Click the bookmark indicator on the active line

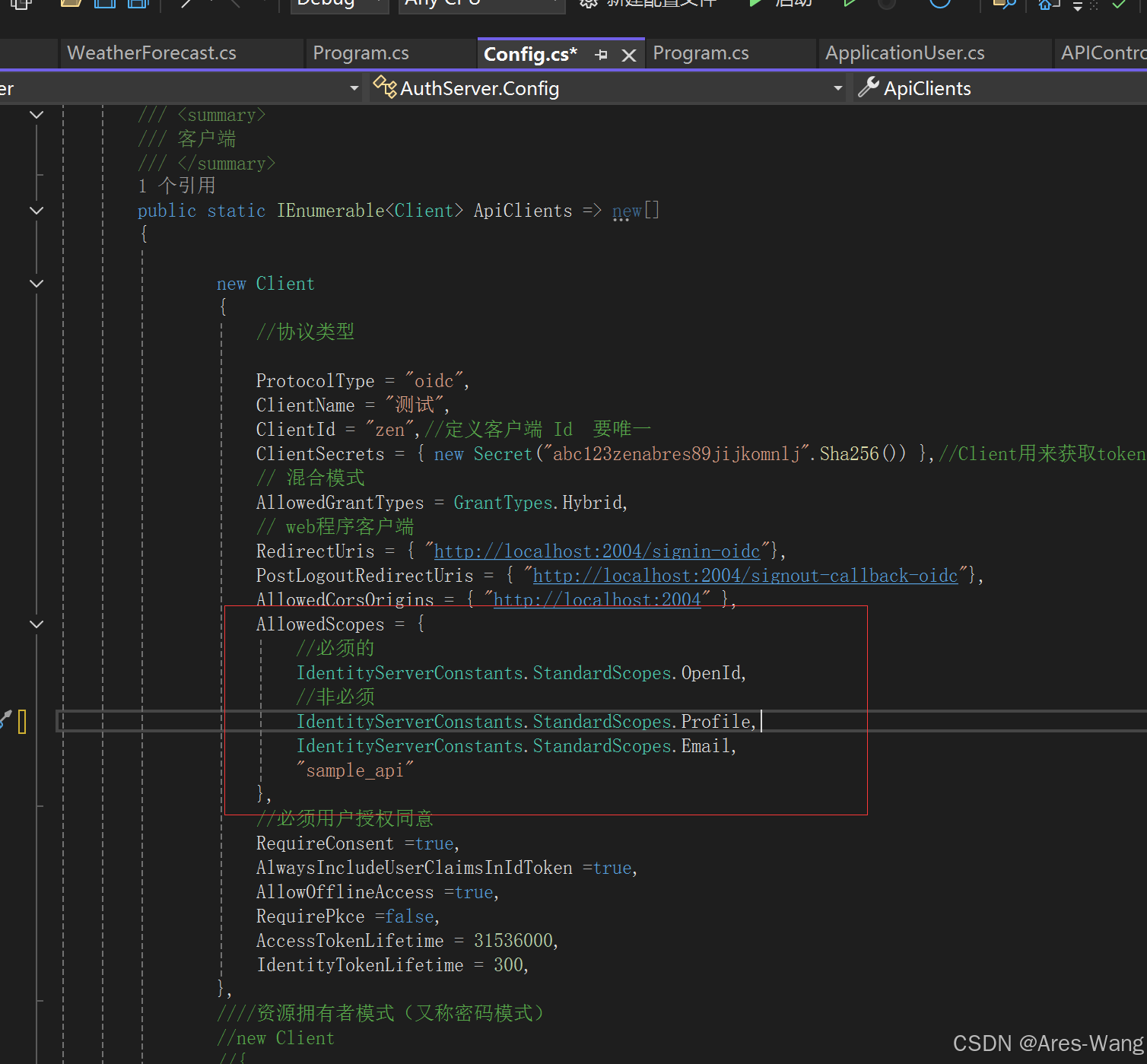pos(23,721)
